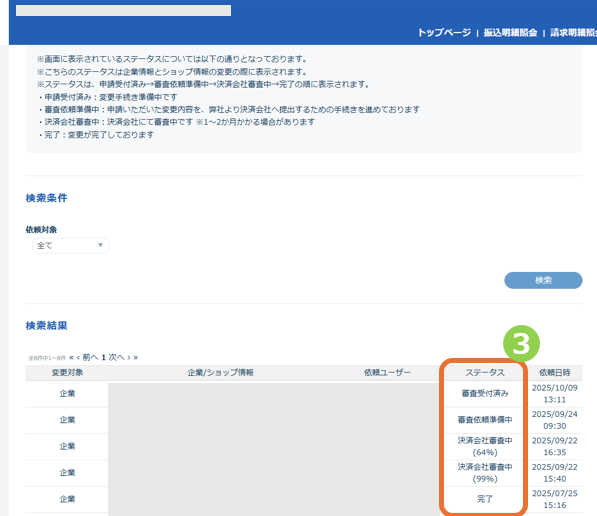Click the 次へ pagination link
597x516 pixels.
click(117, 357)
